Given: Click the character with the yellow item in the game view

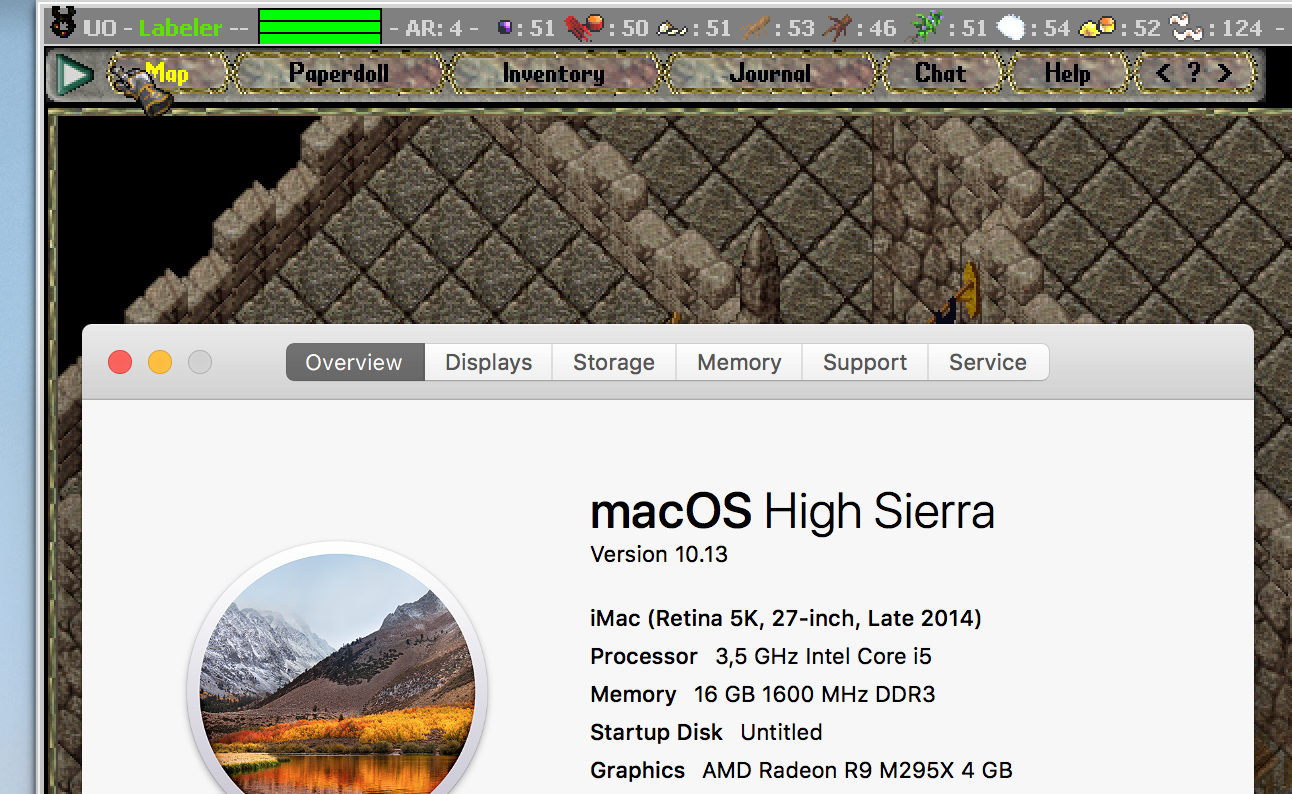Looking at the screenshot, I should tap(959, 293).
